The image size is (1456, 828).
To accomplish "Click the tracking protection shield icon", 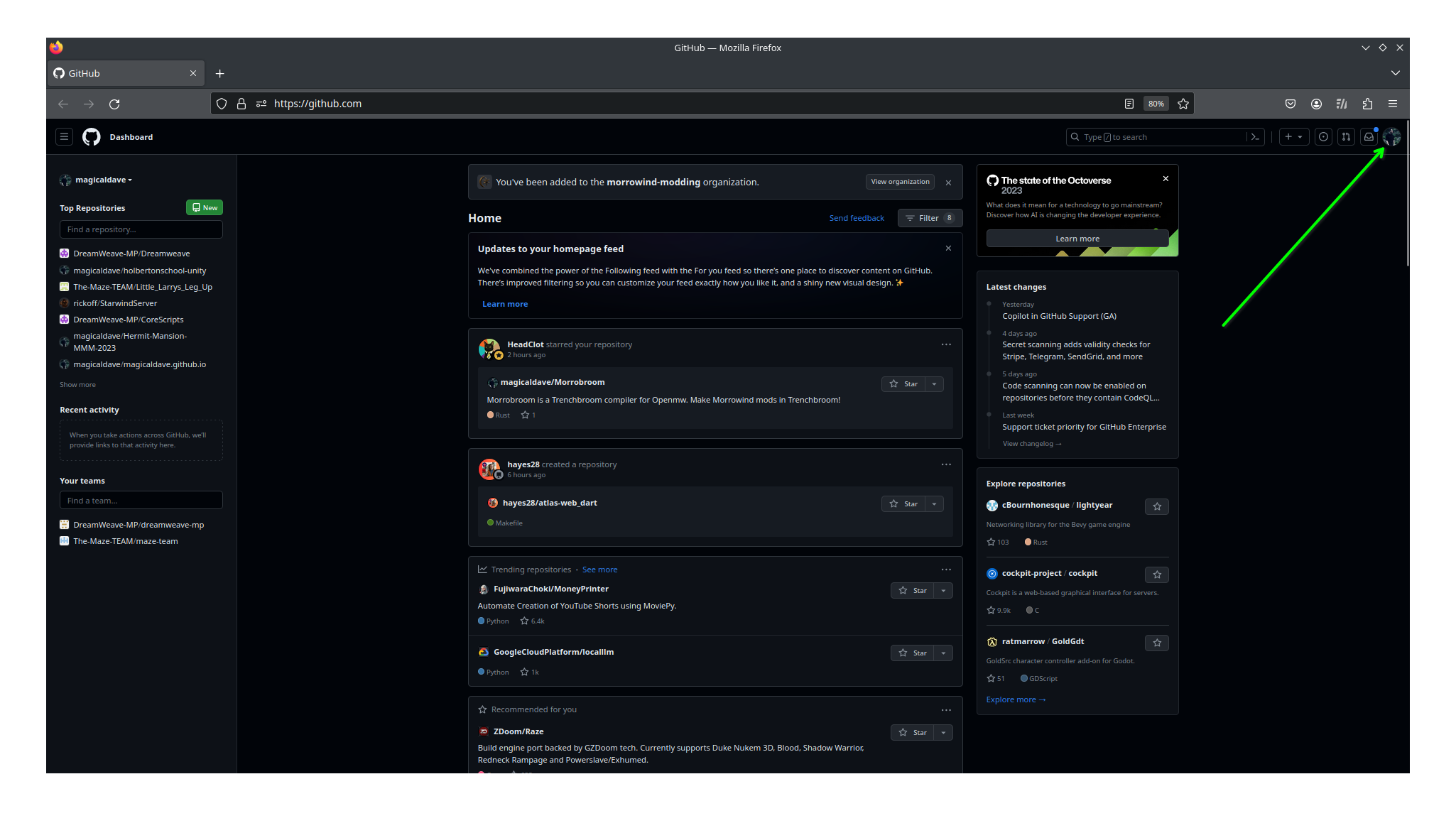I will click(222, 104).
